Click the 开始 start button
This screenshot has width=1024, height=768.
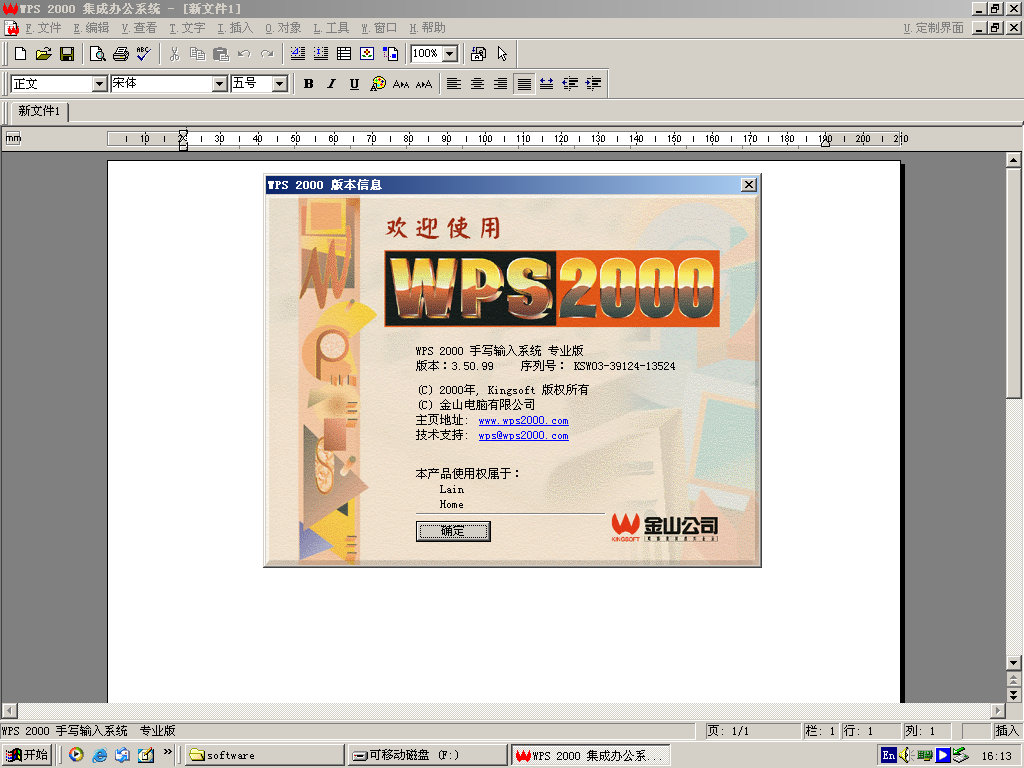(x=27, y=755)
